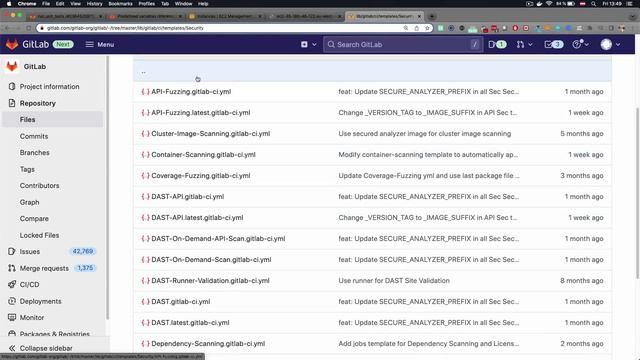Open the History menu in menu bar
The height and width of the screenshot is (360, 640).
click(94, 4)
